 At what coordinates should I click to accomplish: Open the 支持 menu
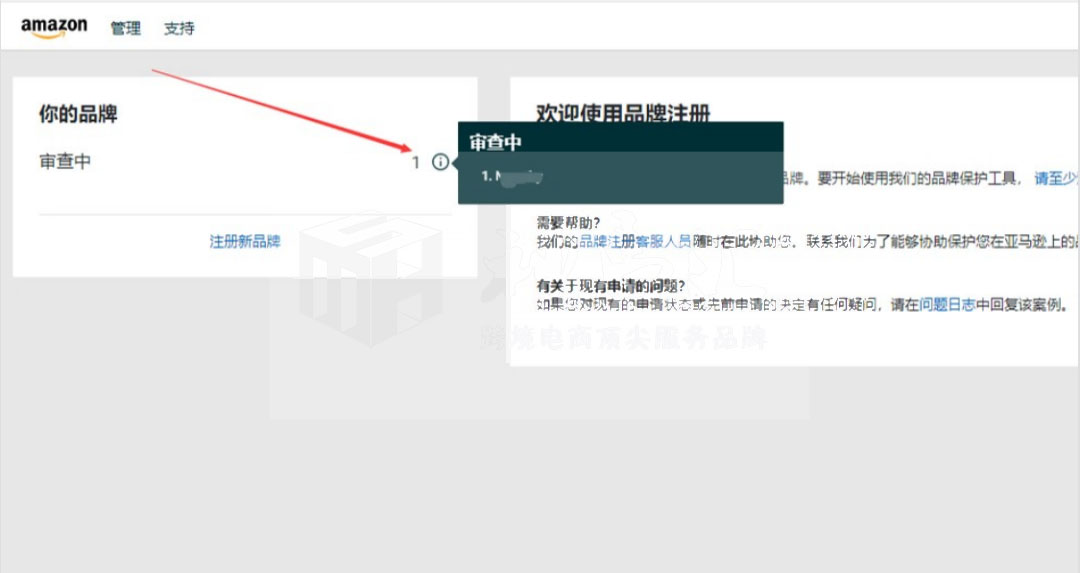point(179,28)
